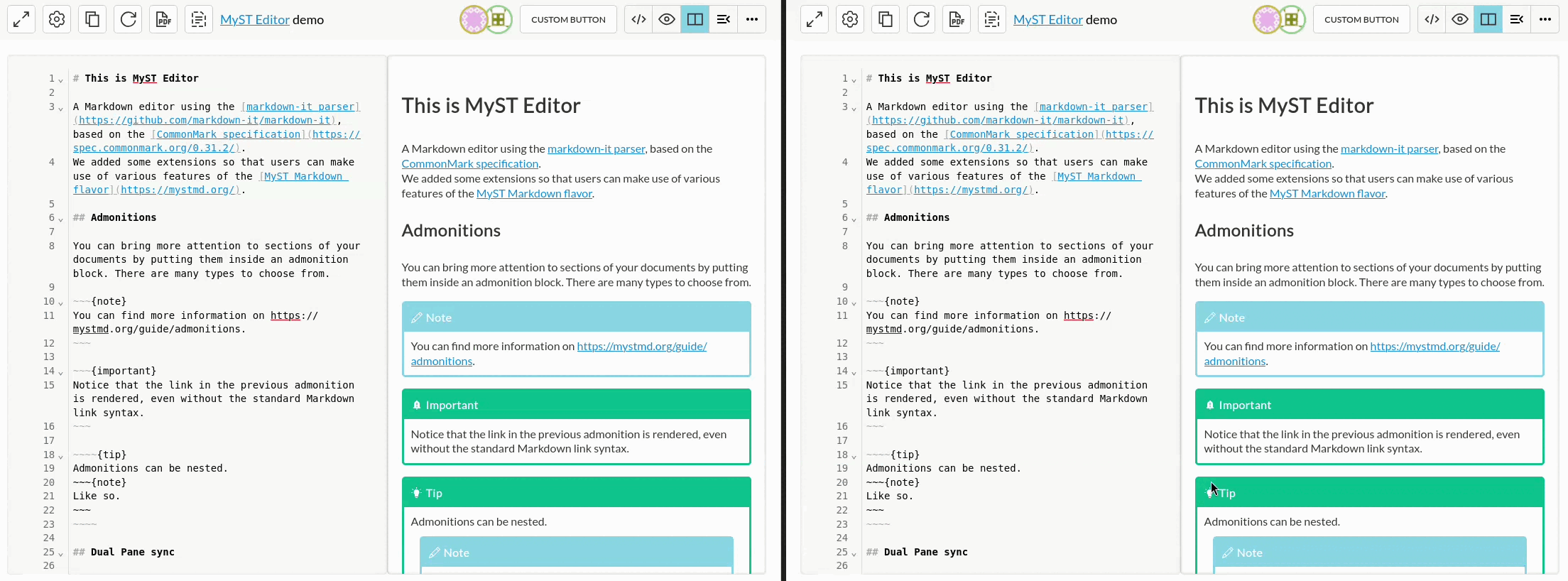The width and height of the screenshot is (1568, 581).
Task: Open settings gear in right editor
Action: point(850,19)
